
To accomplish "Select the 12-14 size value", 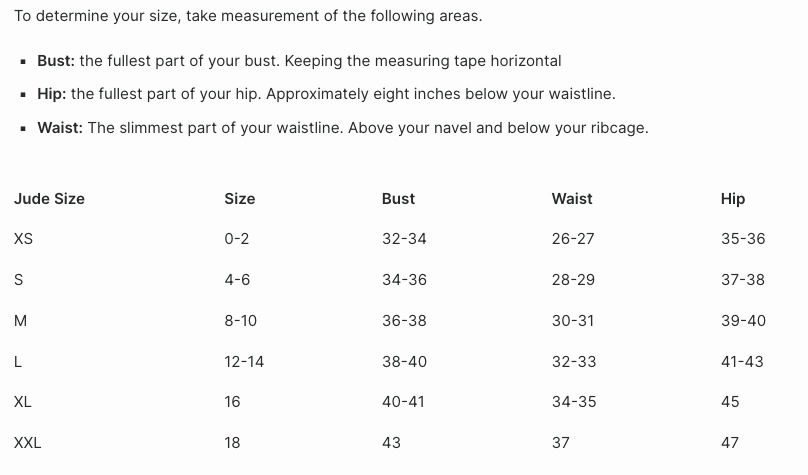I will (x=244, y=362).
